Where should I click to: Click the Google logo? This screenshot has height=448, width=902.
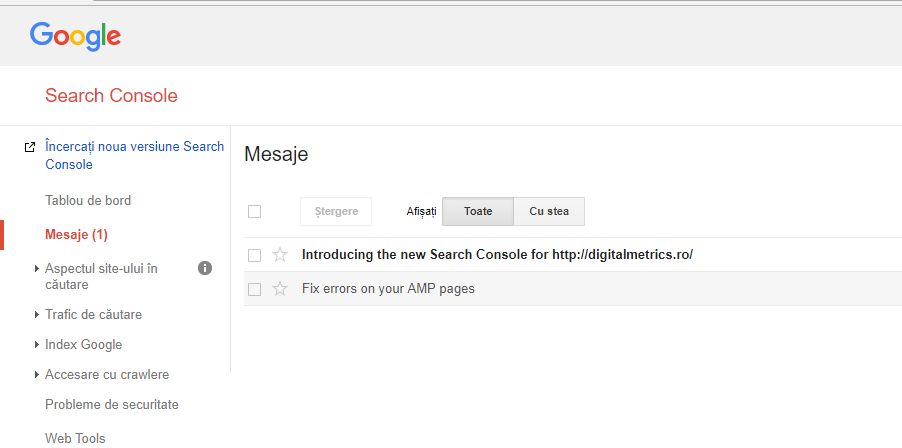75,36
